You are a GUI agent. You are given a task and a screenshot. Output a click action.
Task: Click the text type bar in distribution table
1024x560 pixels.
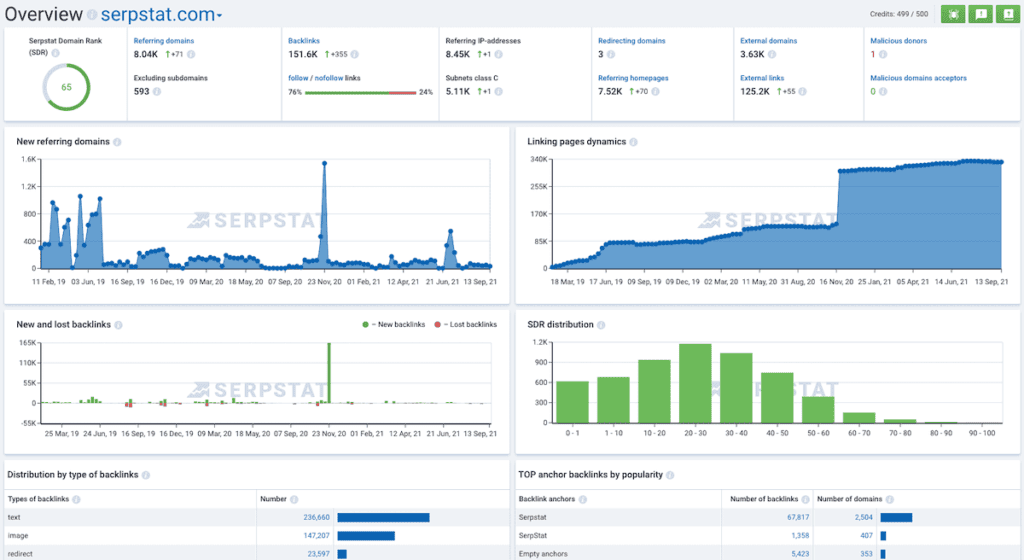pyautogui.click(x=383, y=518)
